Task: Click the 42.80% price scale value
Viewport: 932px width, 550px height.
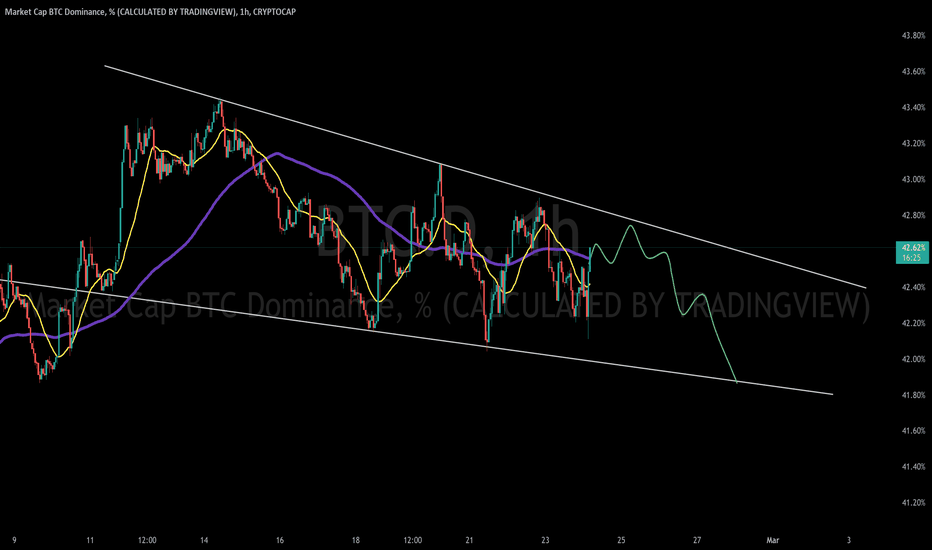Action: [914, 215]
